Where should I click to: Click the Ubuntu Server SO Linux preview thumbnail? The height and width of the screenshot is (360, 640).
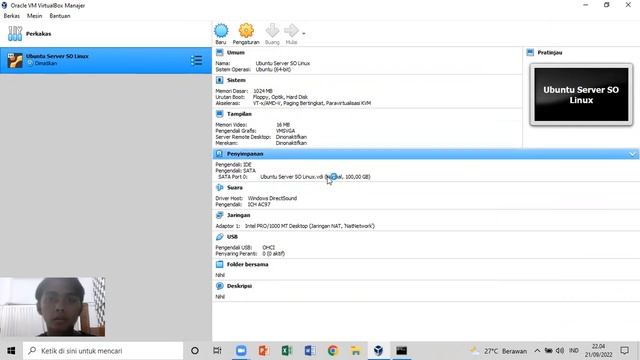pos(581,95)
